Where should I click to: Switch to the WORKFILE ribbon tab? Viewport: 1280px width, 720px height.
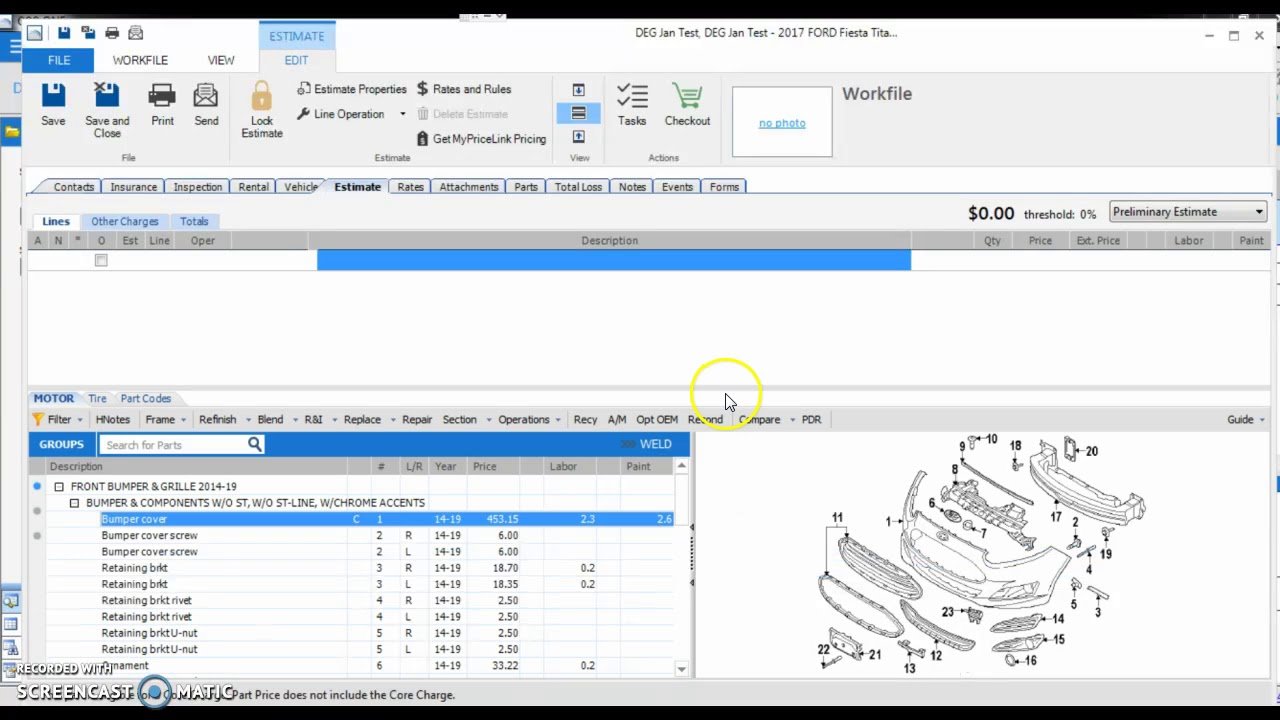coord(140,60)
